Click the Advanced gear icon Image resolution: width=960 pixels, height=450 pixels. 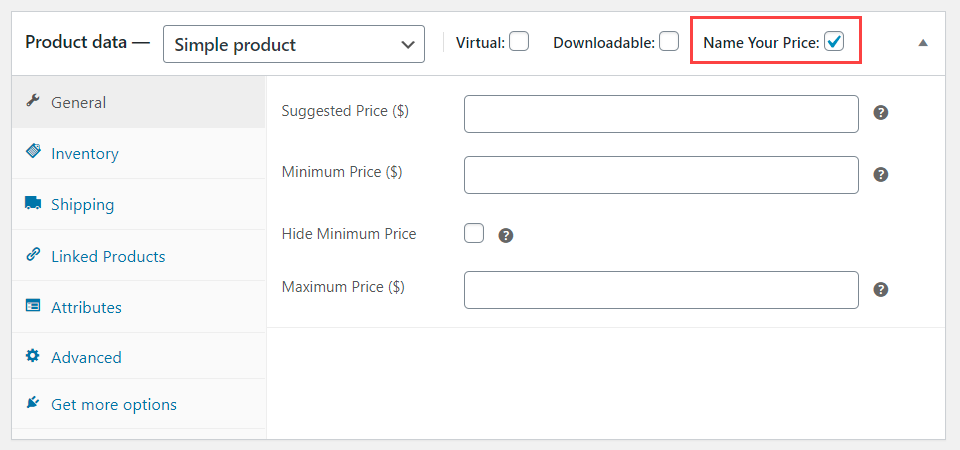(33, 356)
